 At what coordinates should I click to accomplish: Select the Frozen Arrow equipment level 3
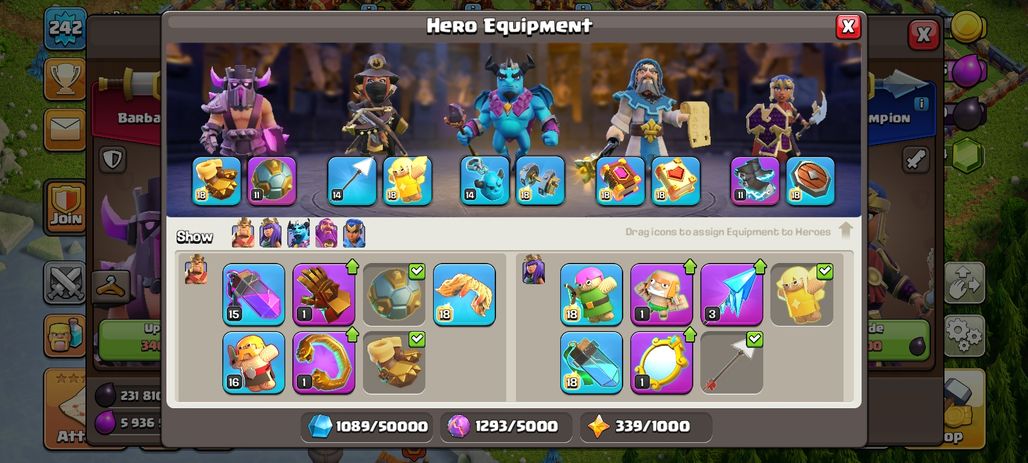(731, 294)
